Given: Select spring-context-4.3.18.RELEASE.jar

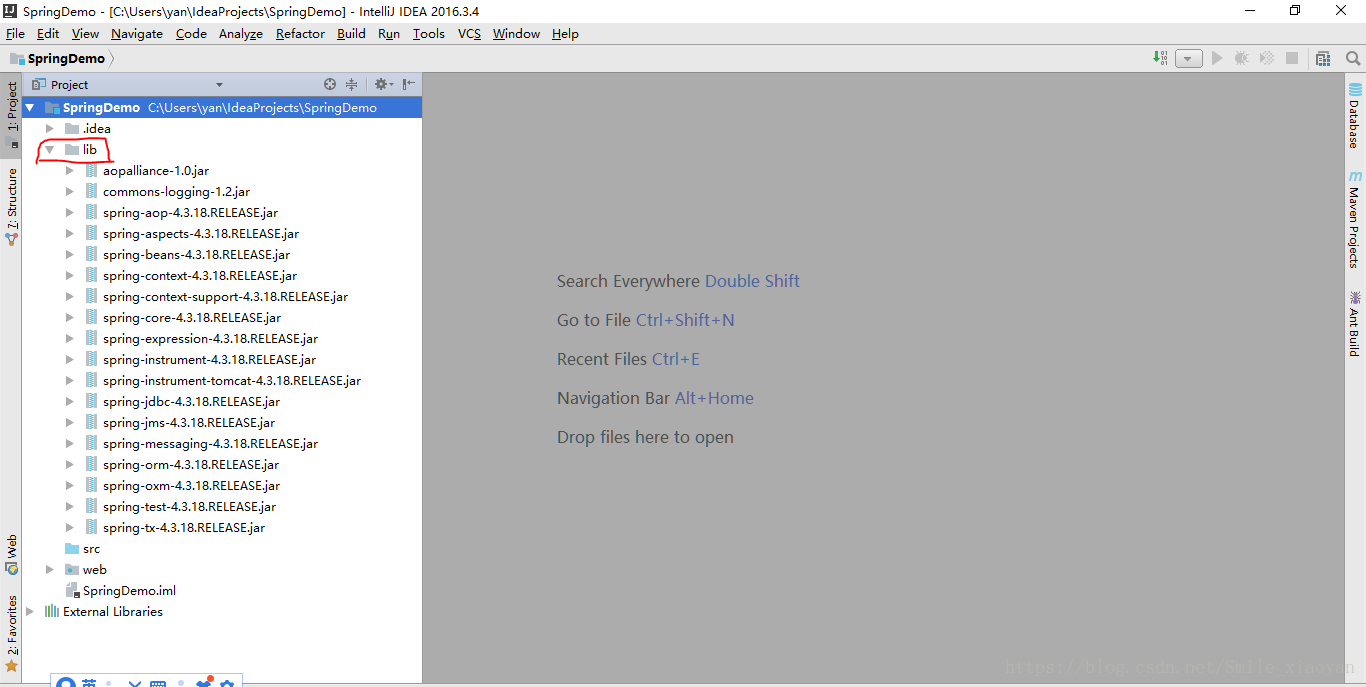Looking at the screenshot, I should pos(199,275).
